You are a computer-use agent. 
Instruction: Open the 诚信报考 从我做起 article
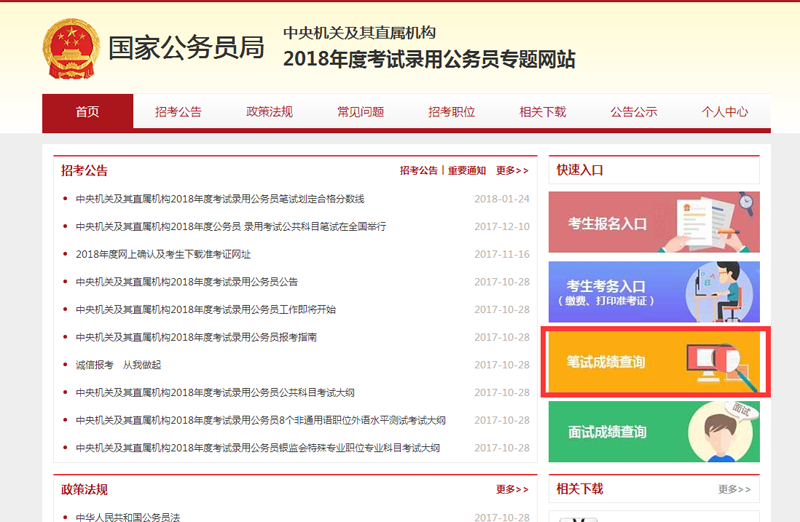point(118,365)
